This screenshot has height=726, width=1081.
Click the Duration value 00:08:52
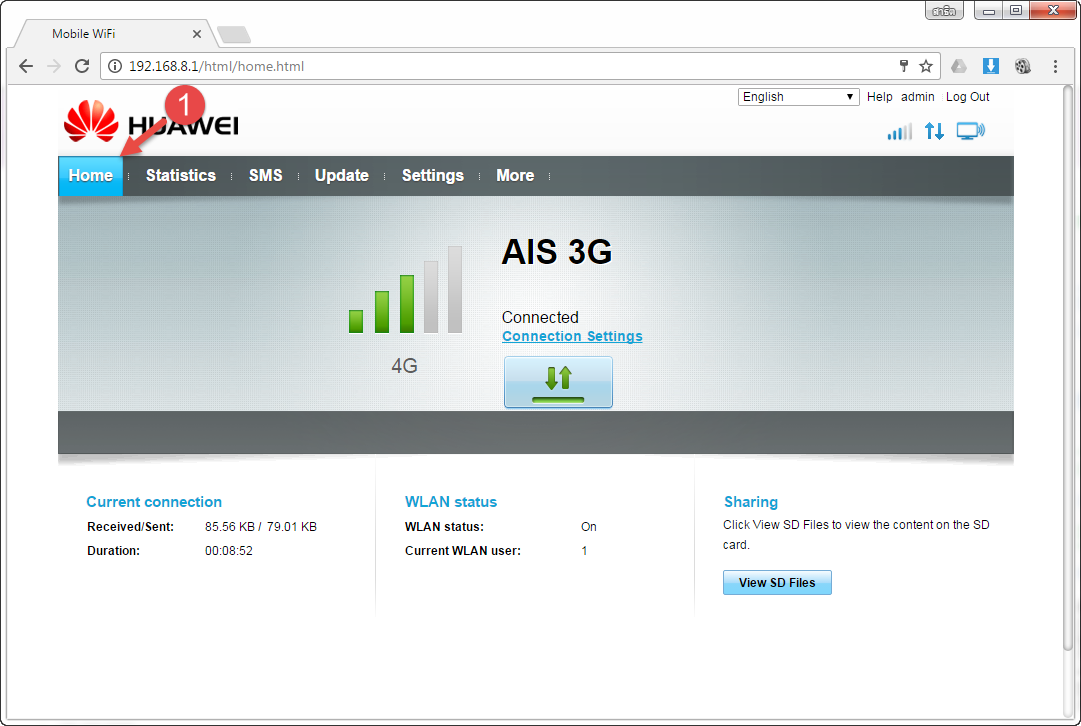click(x=229, y=551)
